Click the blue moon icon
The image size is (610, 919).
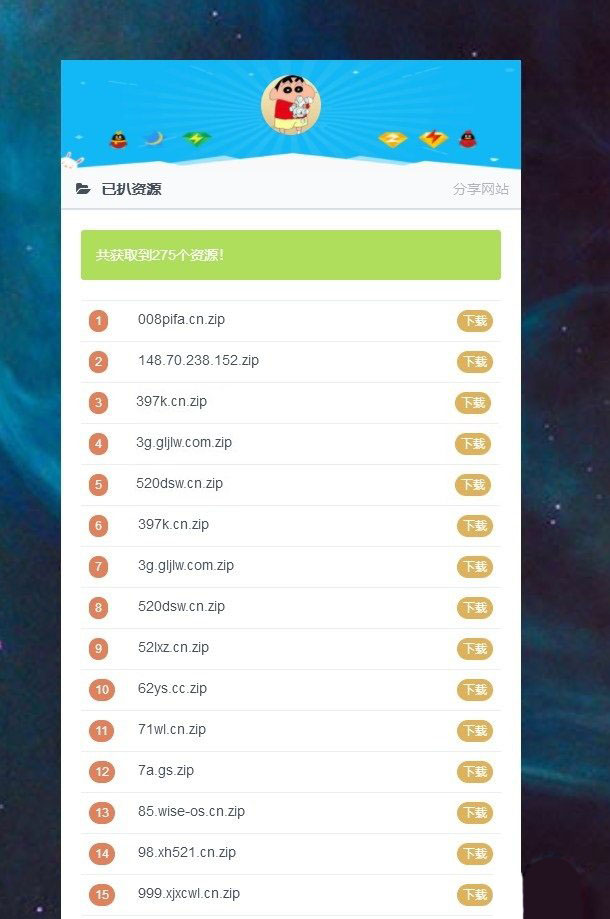click(x=154, y=139)
